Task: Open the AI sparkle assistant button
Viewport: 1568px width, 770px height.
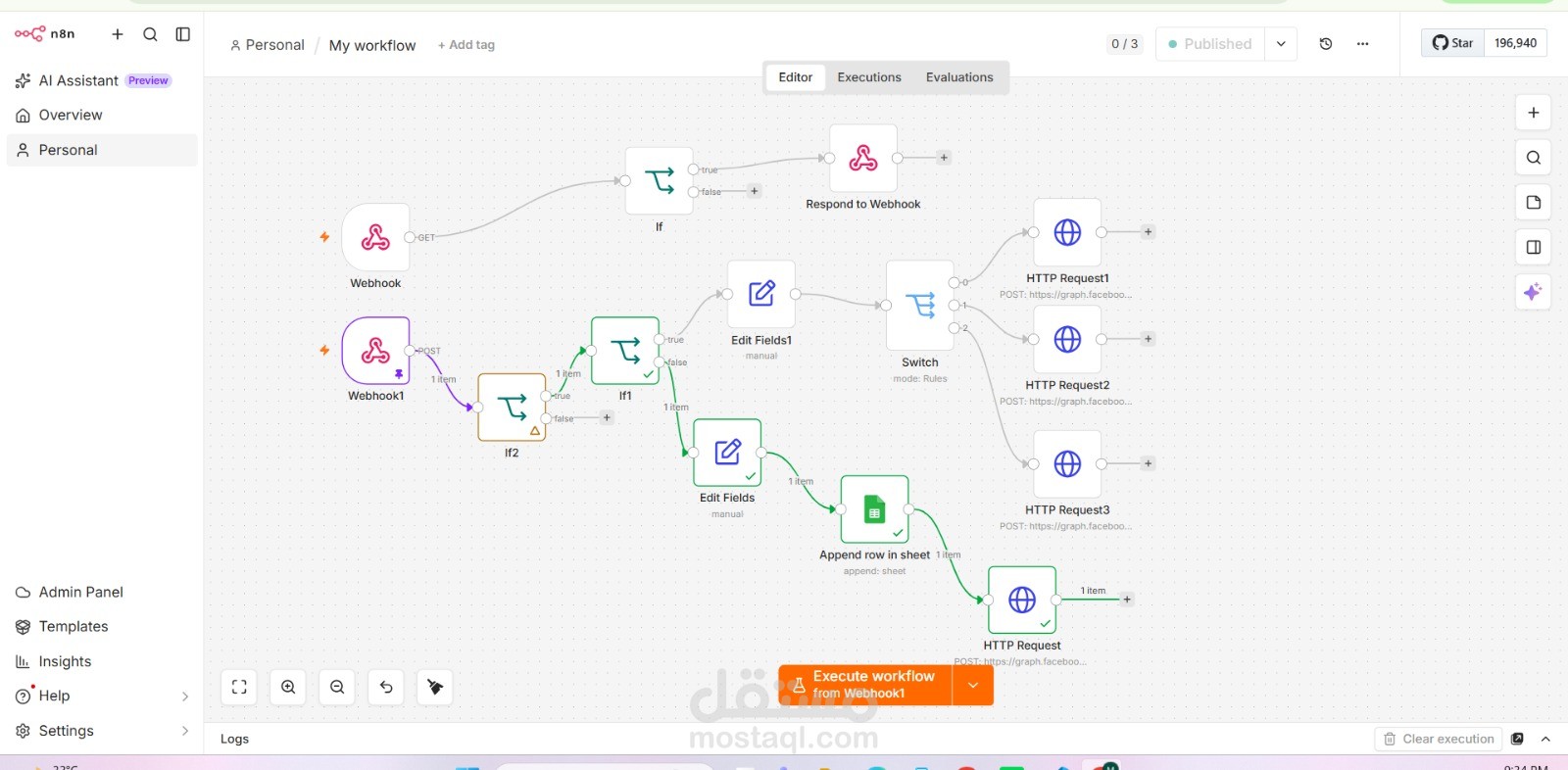Action: (x=1534, y=292)
